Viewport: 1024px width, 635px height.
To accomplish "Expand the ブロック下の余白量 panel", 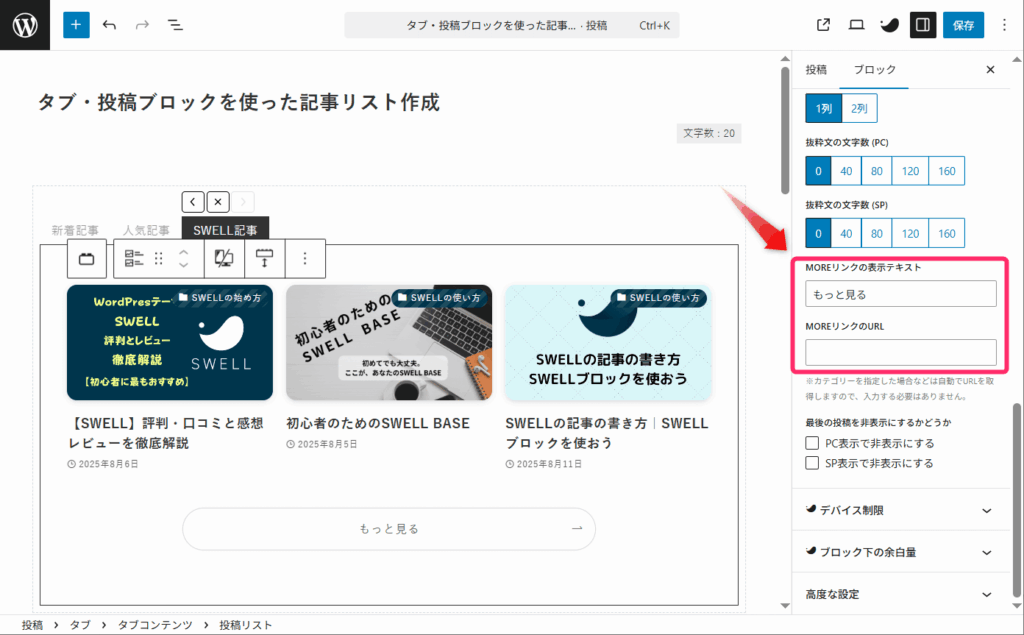I will 901,552.
